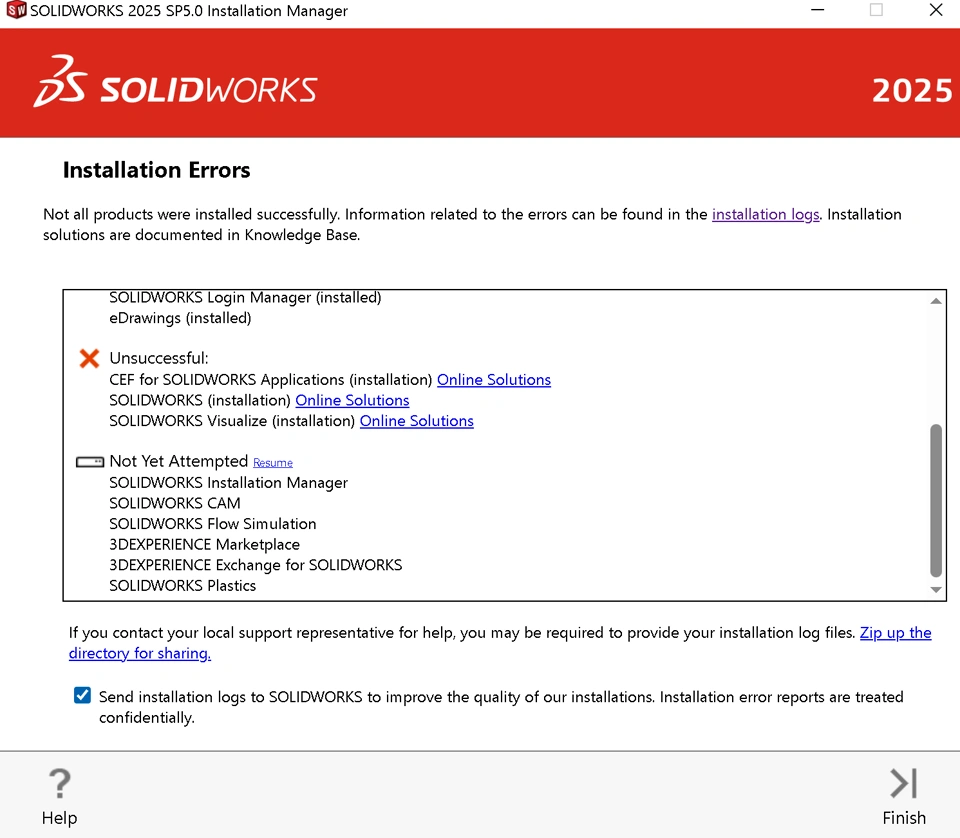
Task: Click the Unsuccessful: heading text
Action: coord(159,358)
